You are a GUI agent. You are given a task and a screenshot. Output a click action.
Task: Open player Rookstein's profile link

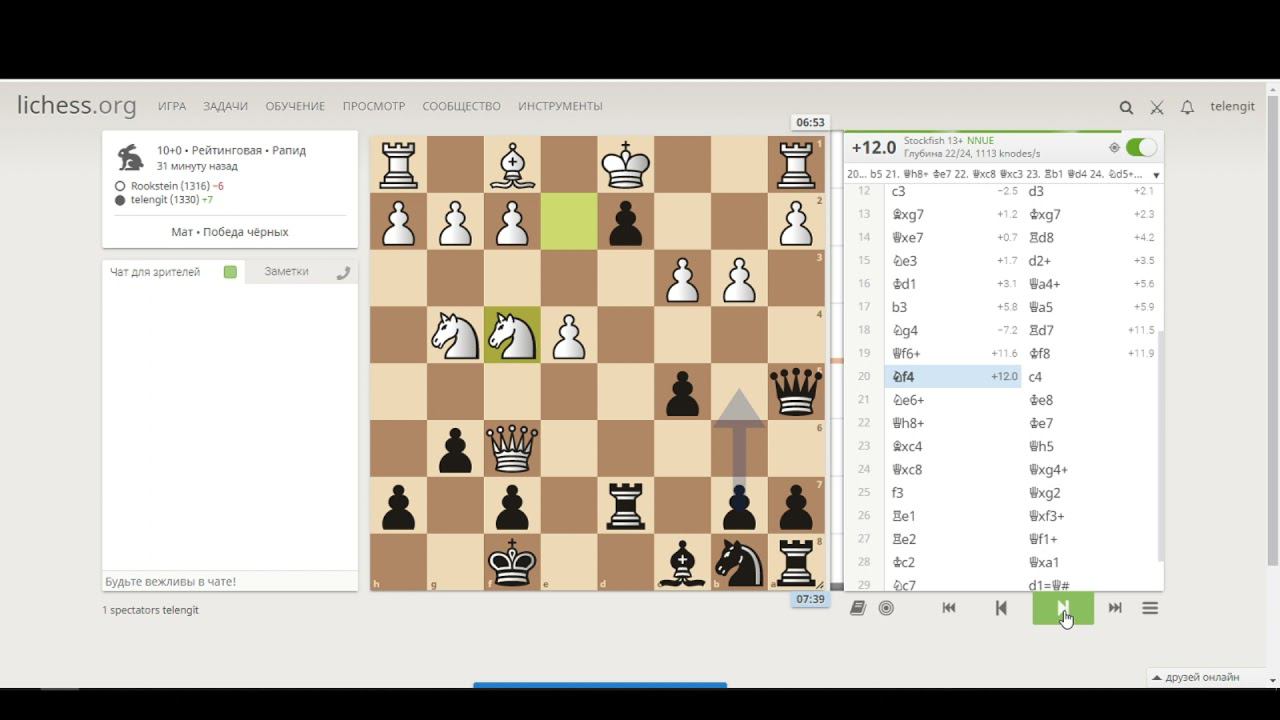168,186
